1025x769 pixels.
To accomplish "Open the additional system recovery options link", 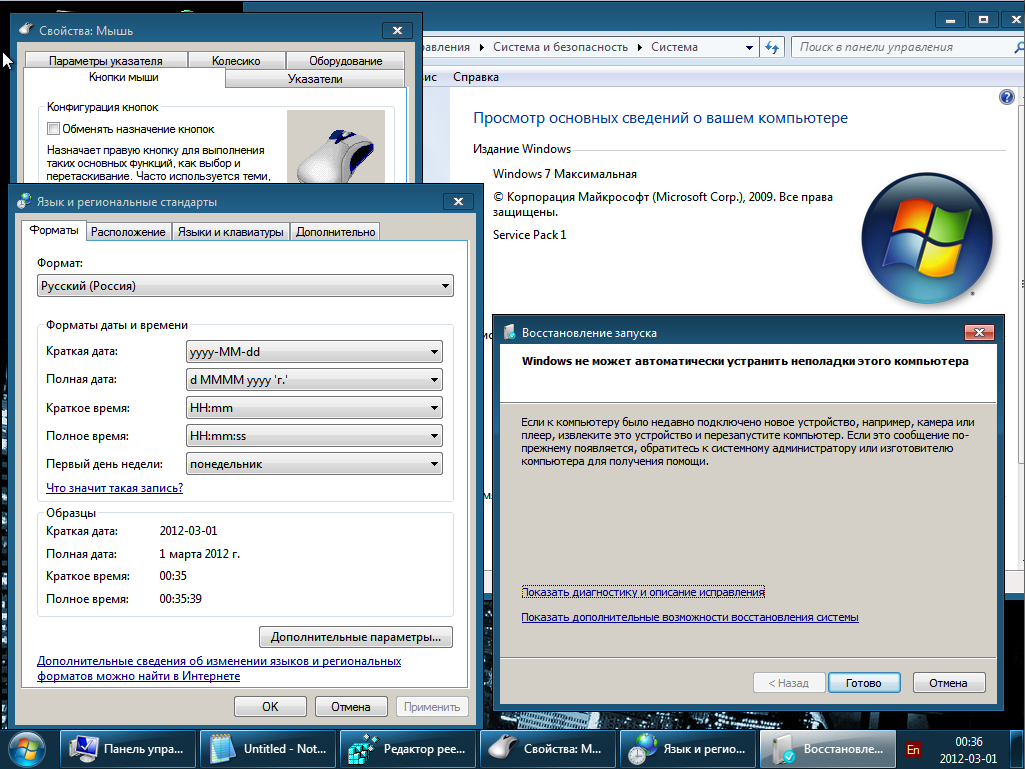I will pyautogui.click(x=690, y=617).
